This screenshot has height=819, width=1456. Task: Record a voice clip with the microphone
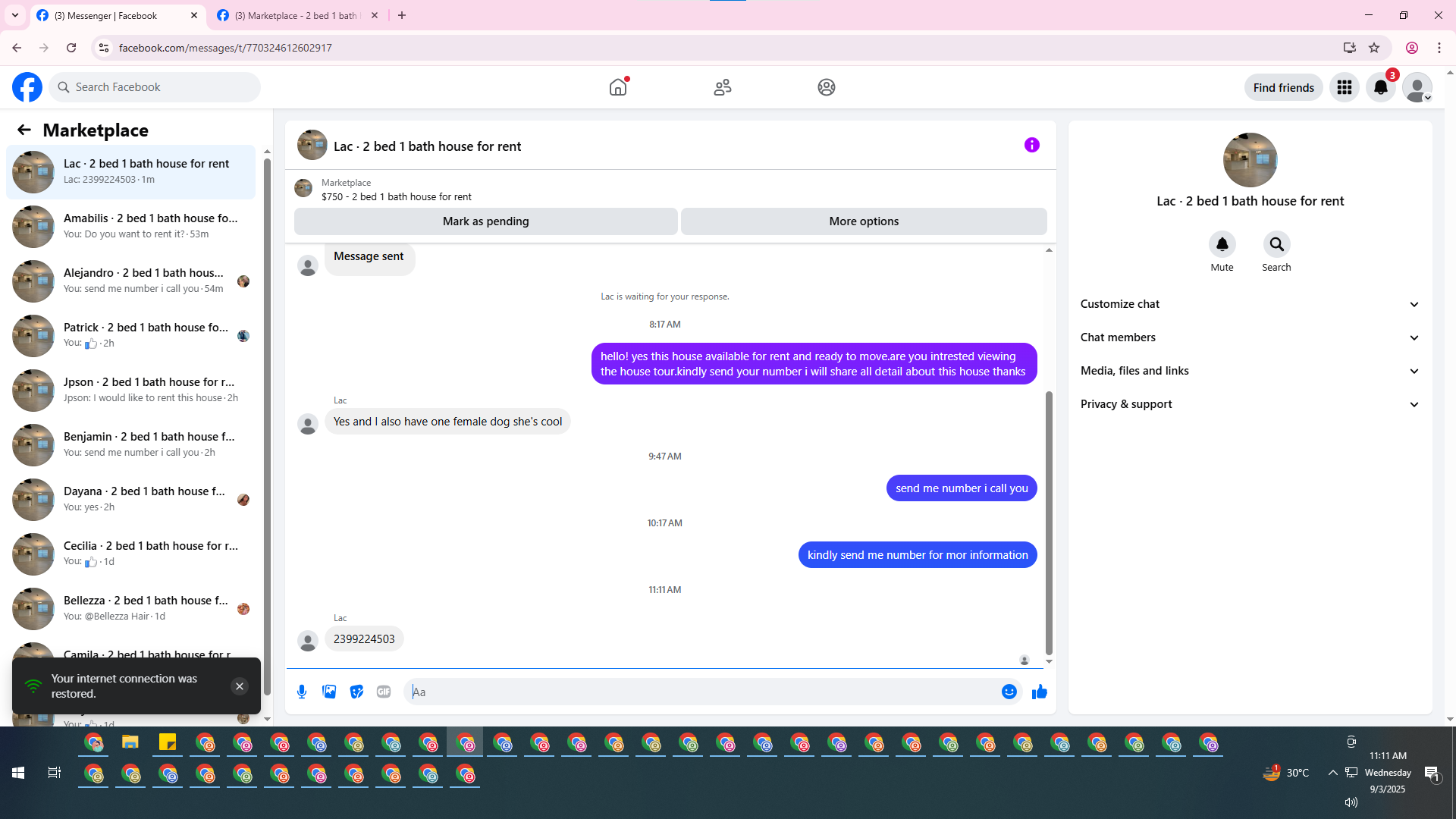(302, 692)
